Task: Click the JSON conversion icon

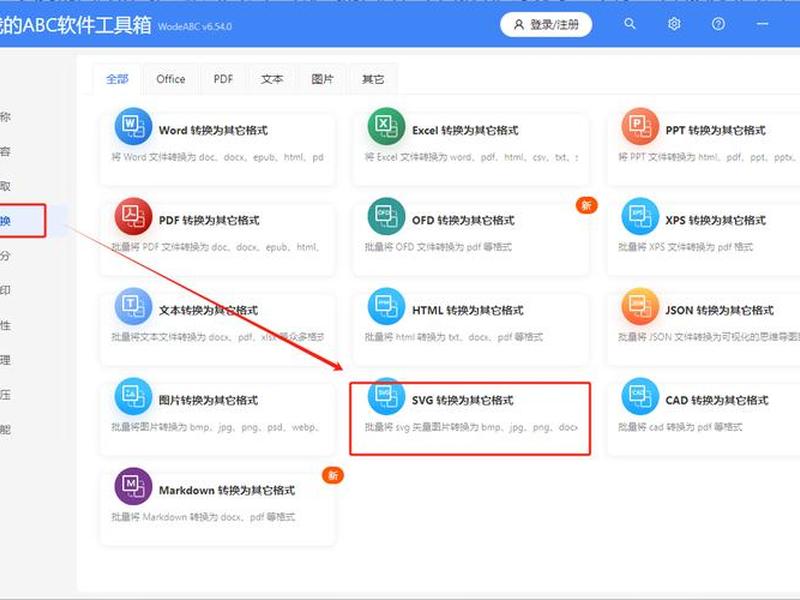Action: point(640,306)
